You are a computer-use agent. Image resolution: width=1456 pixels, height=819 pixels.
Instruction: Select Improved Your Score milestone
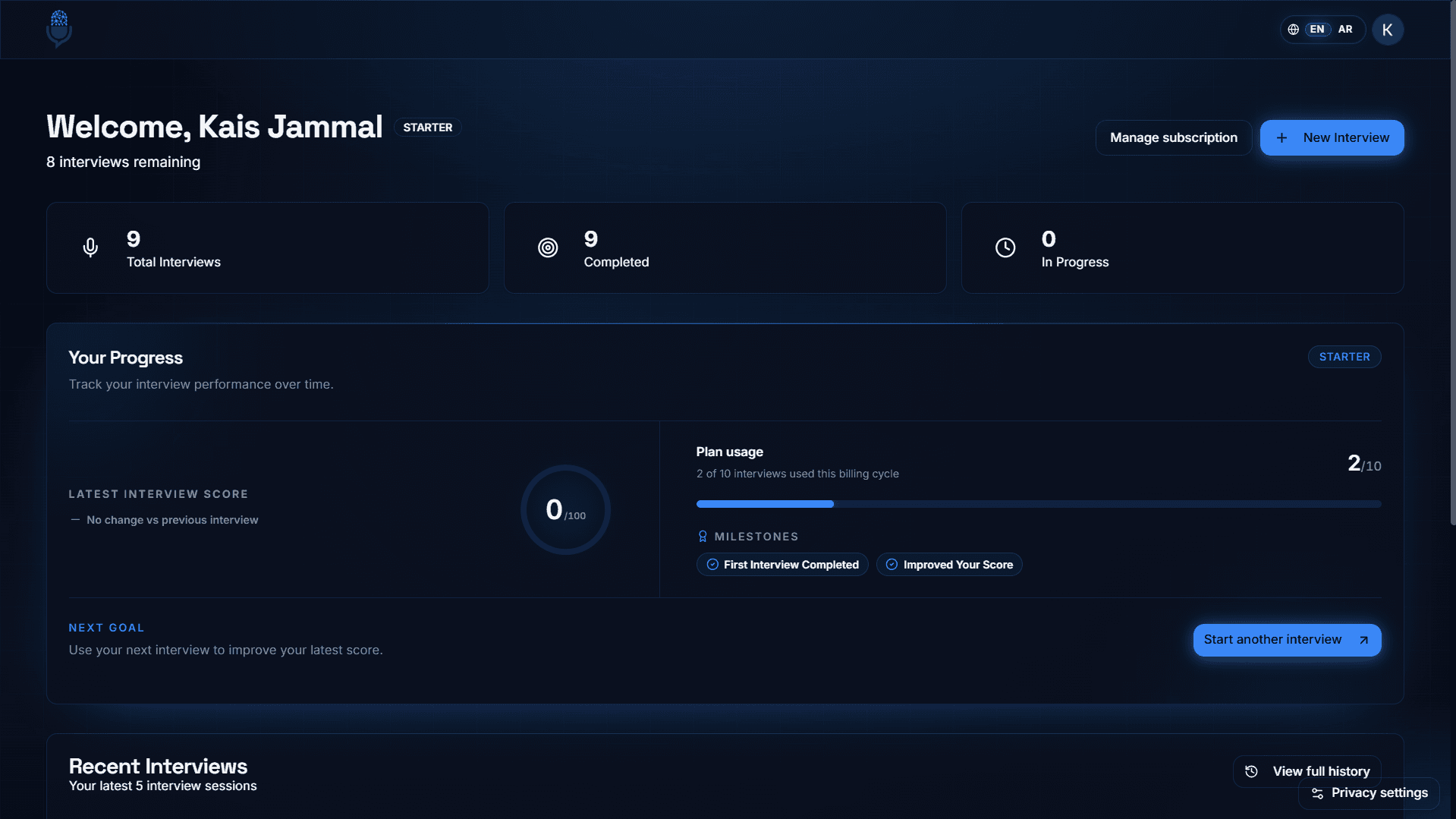[x=949, y=565]
